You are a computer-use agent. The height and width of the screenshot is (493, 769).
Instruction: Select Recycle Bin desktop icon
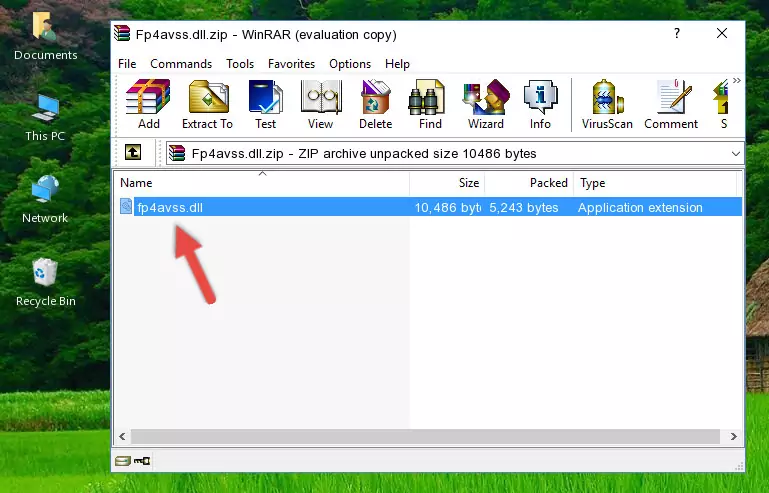[x=45, y=283]
